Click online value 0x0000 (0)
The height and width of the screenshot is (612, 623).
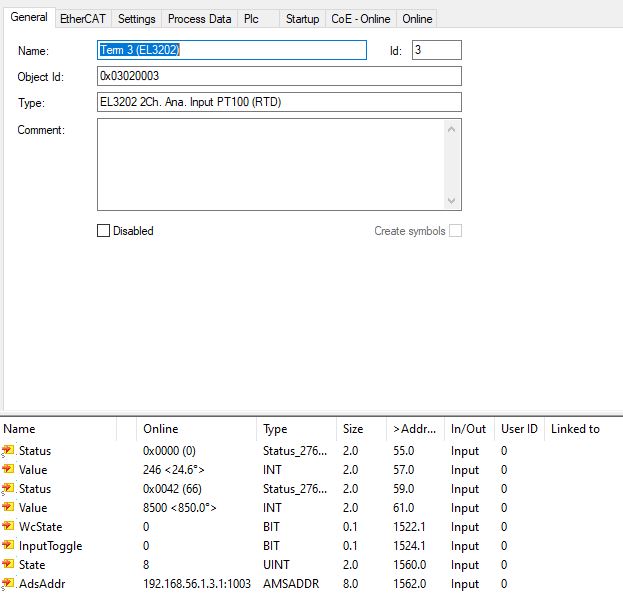click(x=169, y=451)
